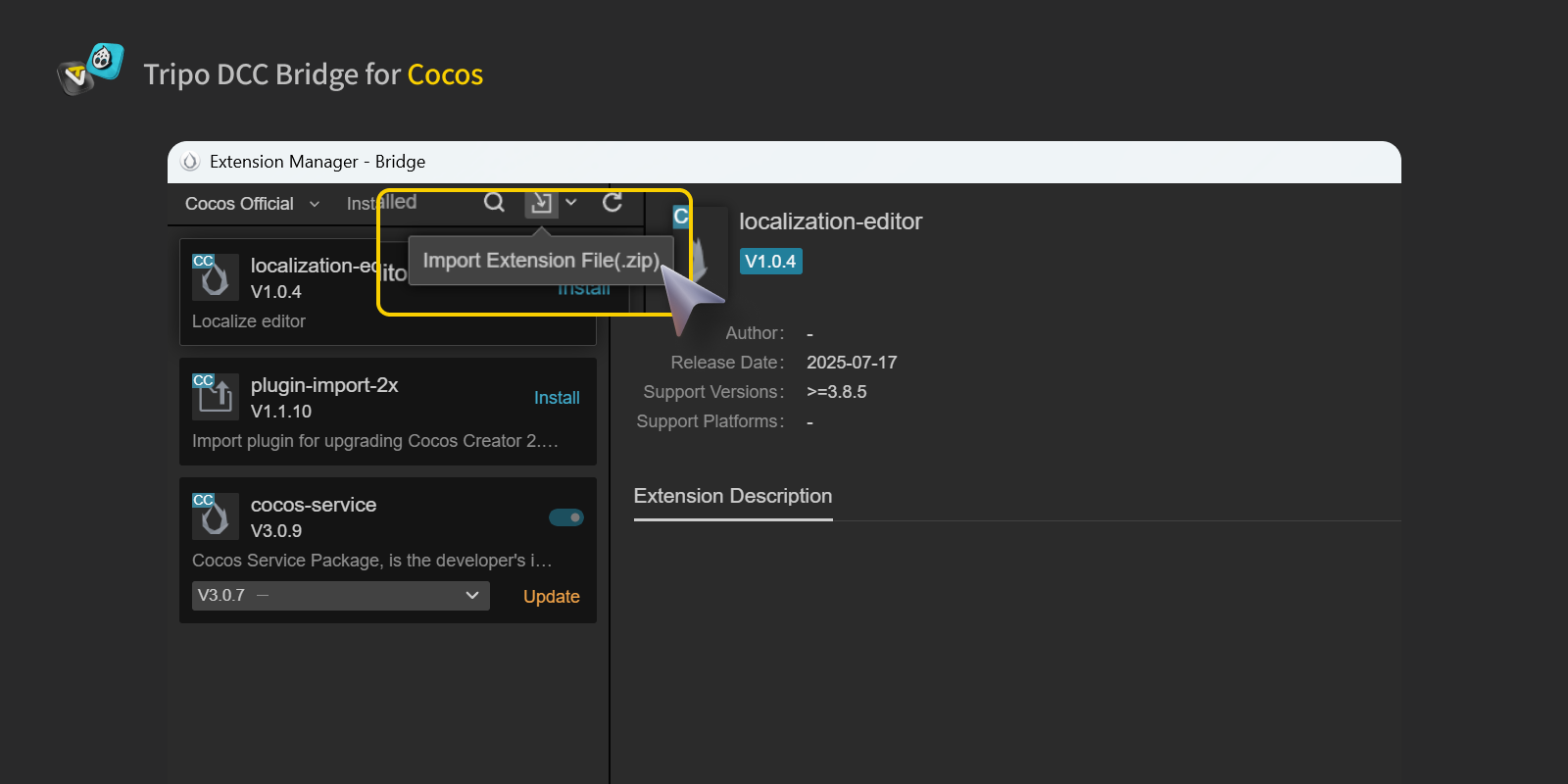Expand the arrow beside the import icon
Screen dimensions: 1568x784
pos(571,203)
